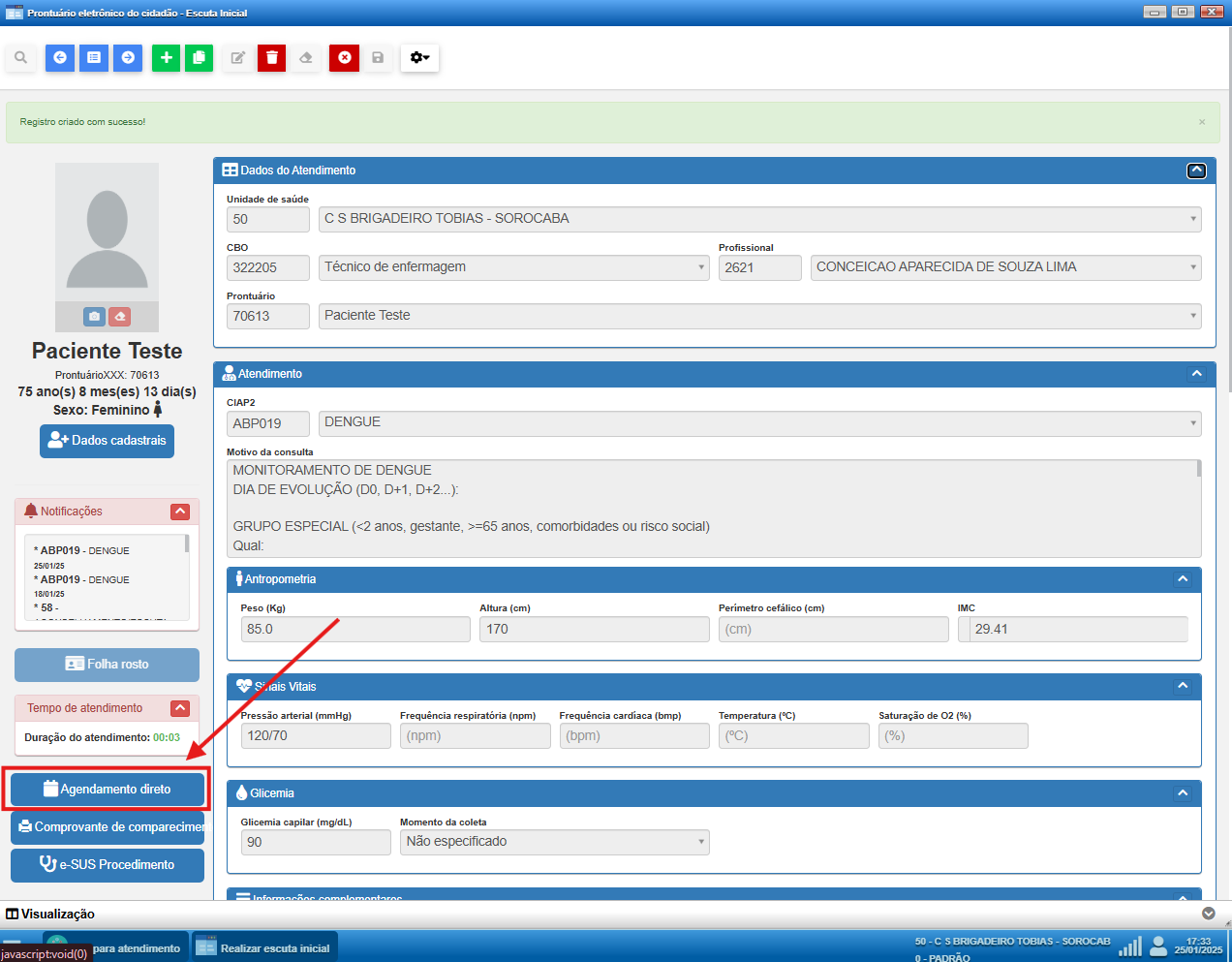Click the blue previous record arrow icon
This screenshot has height=962, width=1232.
pyautogui.click(x=60, y=58)
